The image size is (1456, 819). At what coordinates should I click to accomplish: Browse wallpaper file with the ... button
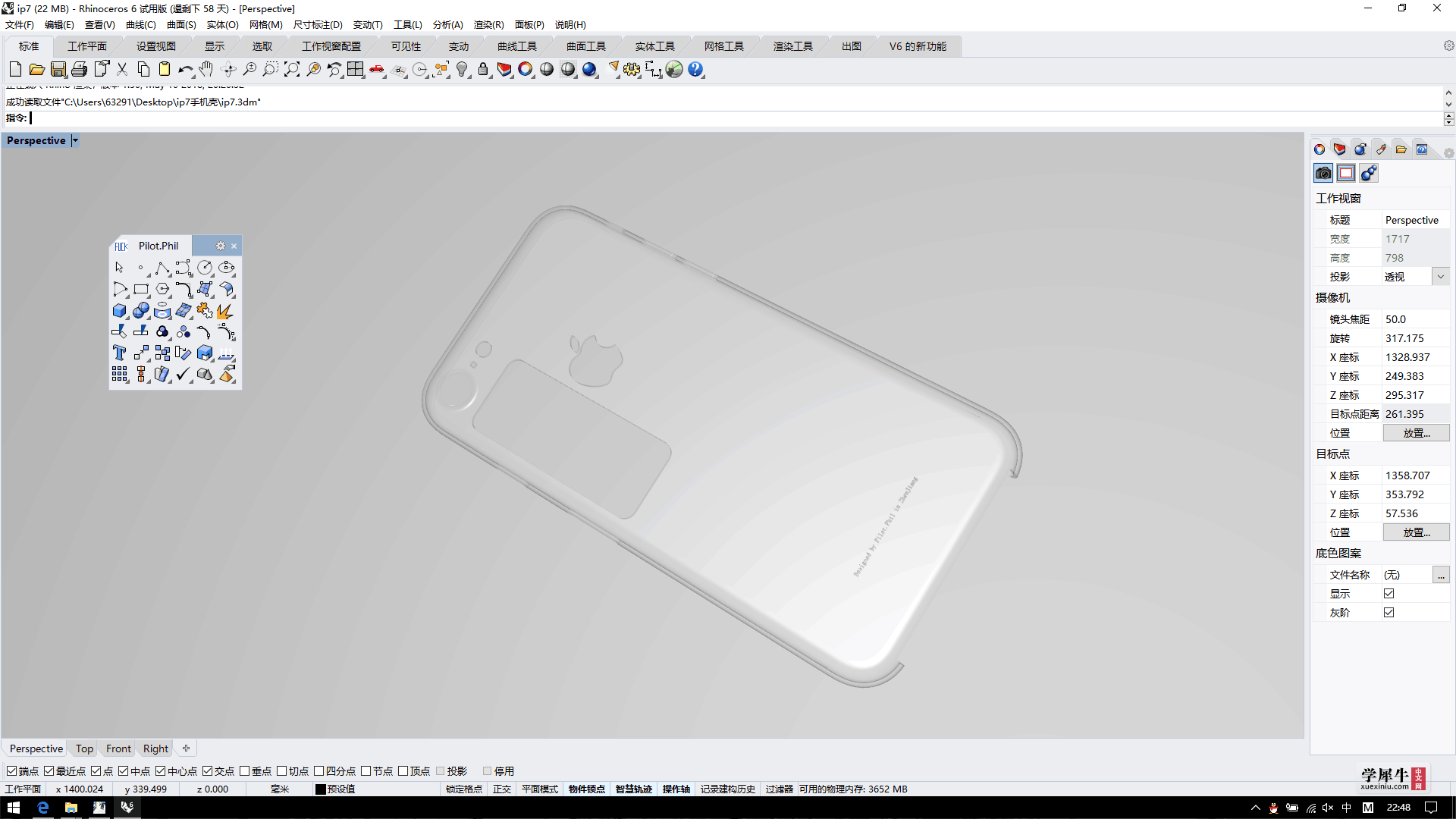pos(1441,575)
